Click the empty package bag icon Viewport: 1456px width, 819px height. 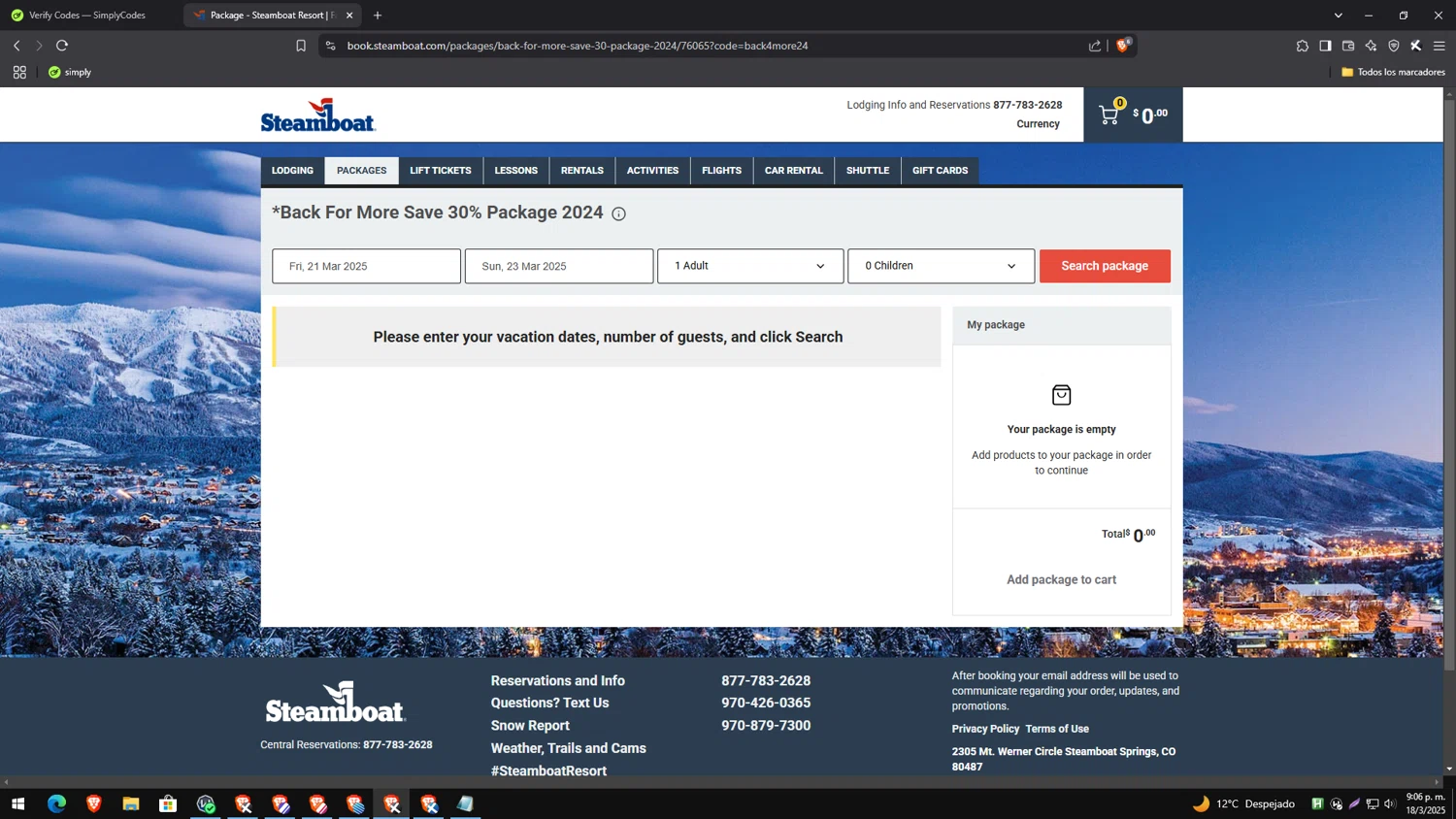coord(1061,395)
